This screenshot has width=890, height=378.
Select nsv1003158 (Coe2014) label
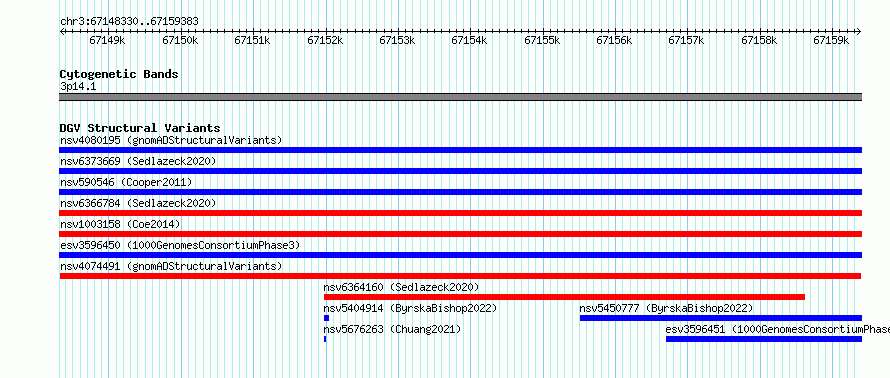120,224
